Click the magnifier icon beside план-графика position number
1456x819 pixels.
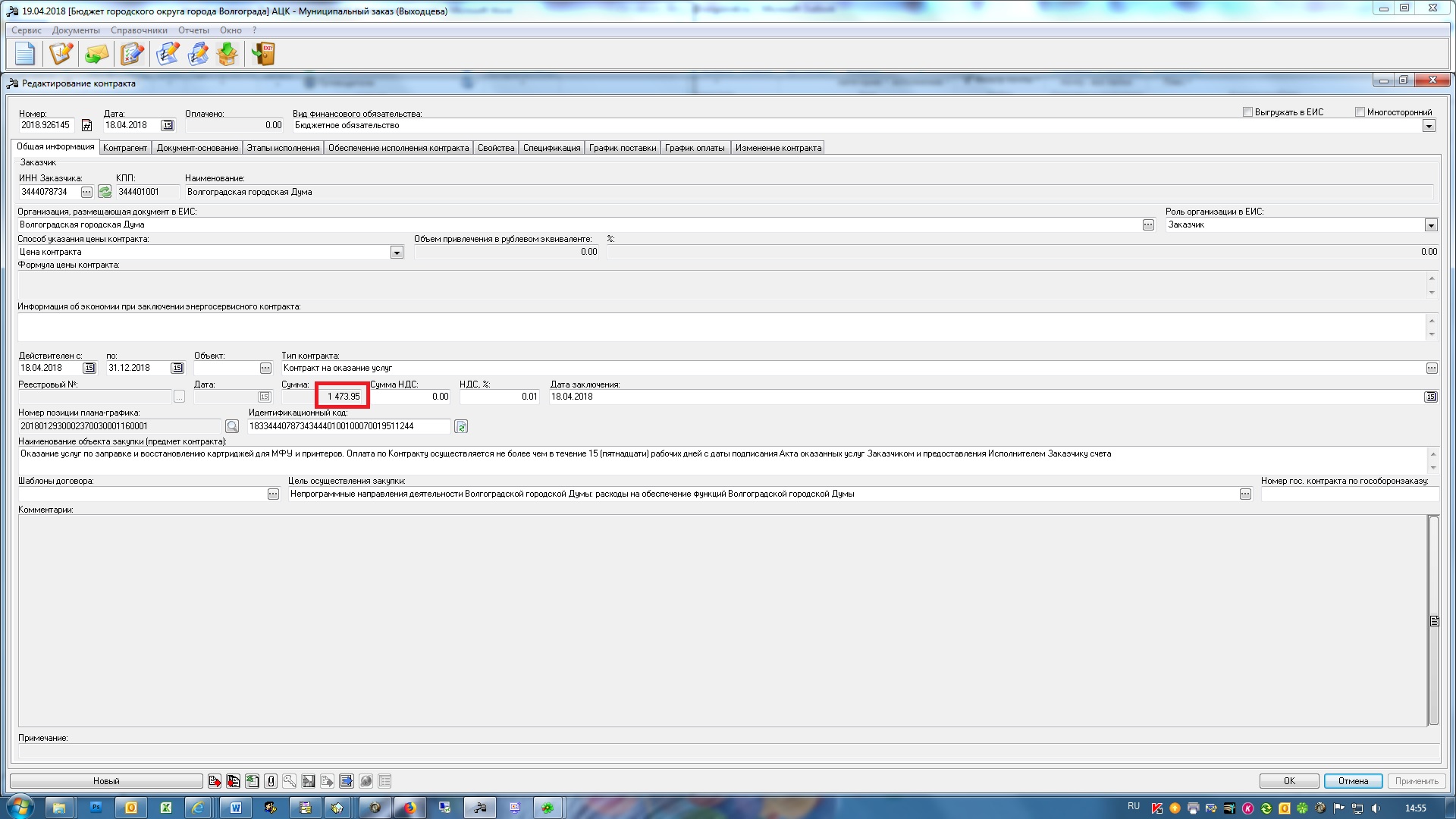click(x=232, y=427)
